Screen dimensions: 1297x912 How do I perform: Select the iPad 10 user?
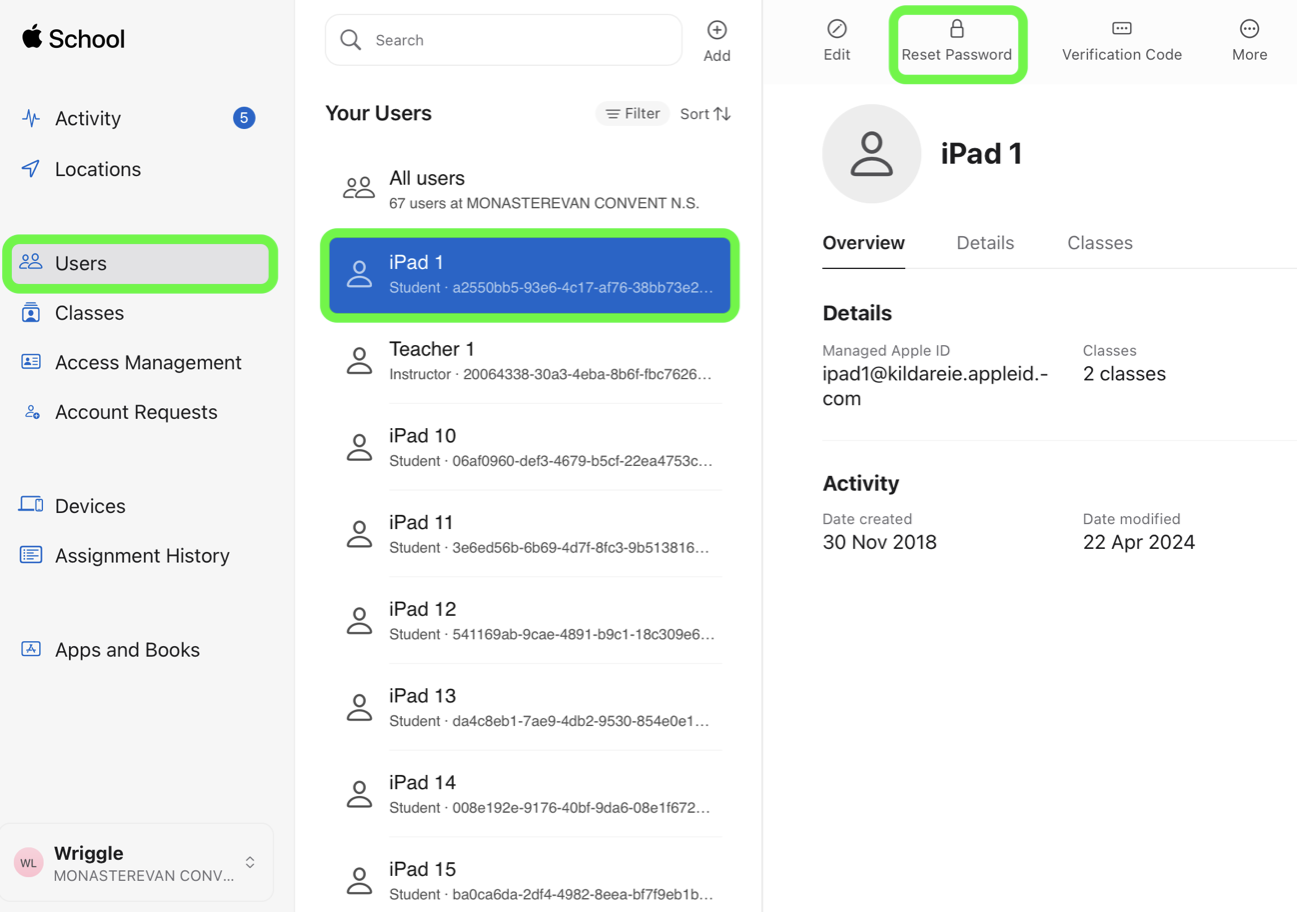[x=530, y=447]
